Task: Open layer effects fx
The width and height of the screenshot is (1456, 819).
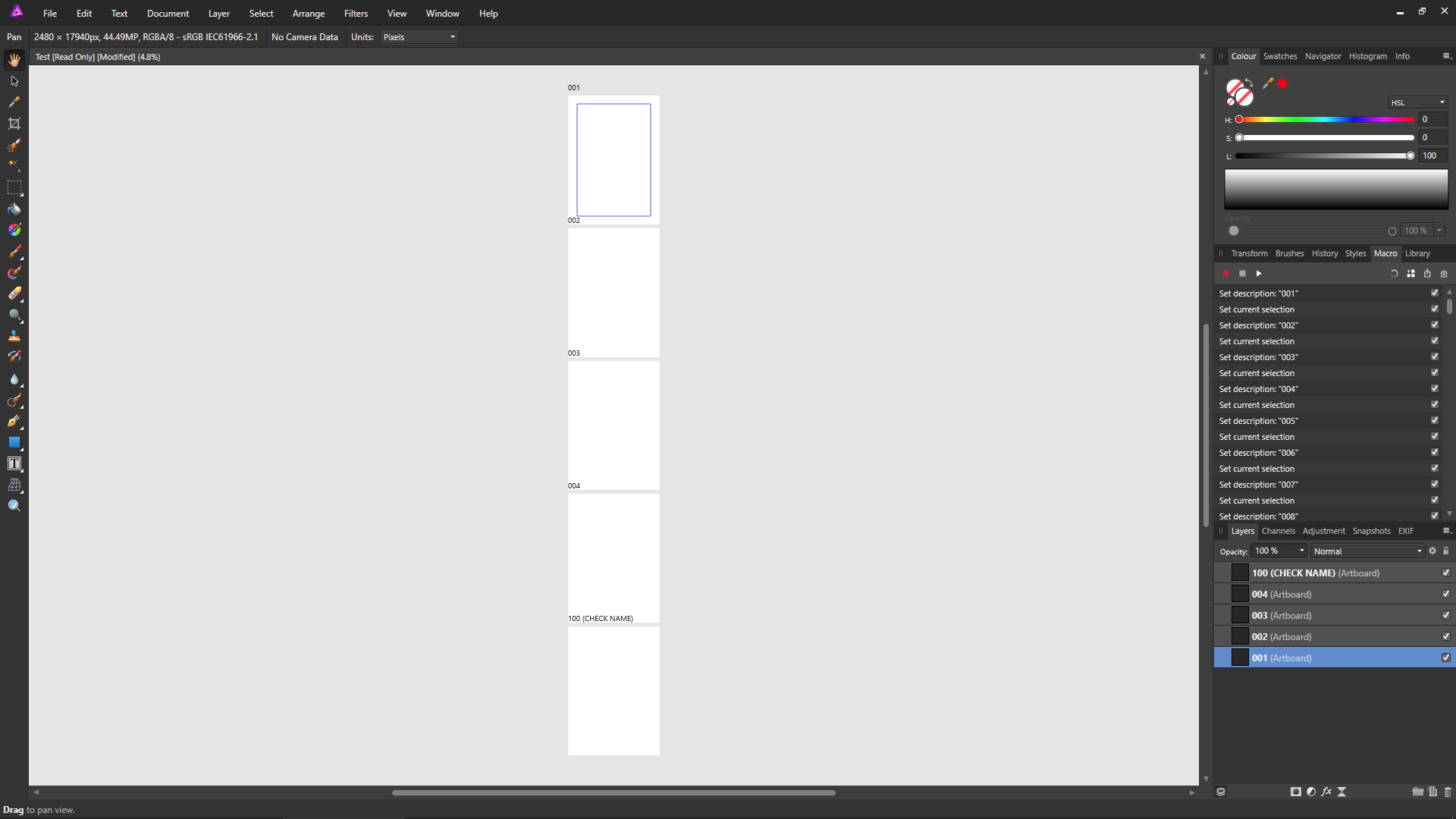Action: click(x=1326, y=792)
